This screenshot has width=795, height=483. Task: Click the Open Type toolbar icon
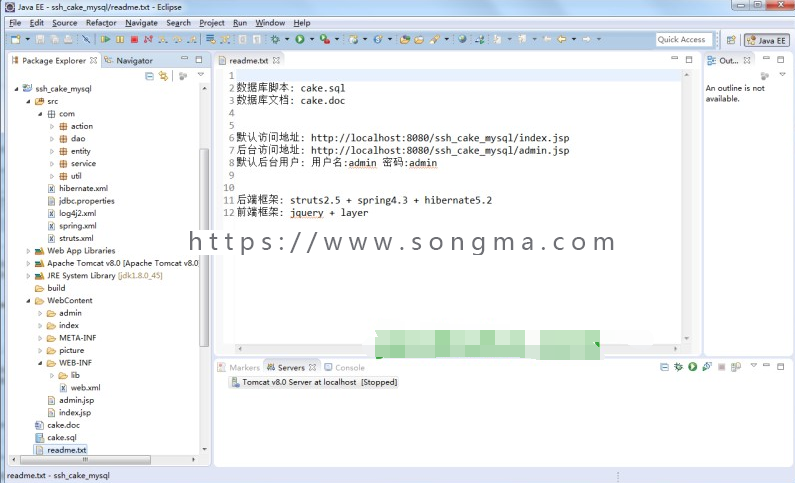coord(405,40)
